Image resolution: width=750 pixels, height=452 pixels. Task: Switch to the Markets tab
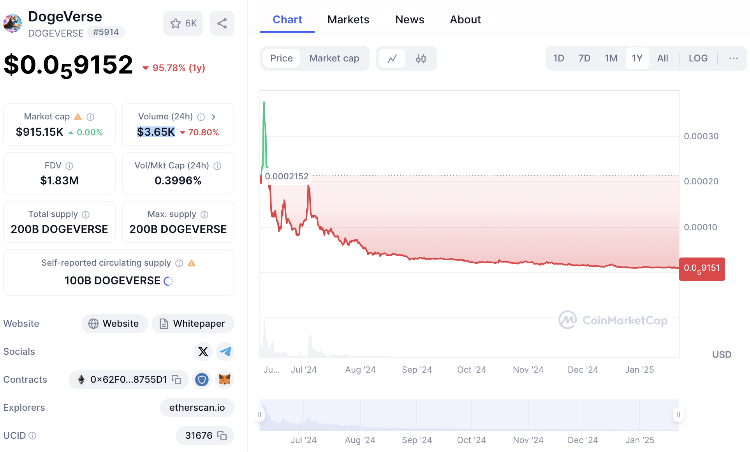click(348, 20)
